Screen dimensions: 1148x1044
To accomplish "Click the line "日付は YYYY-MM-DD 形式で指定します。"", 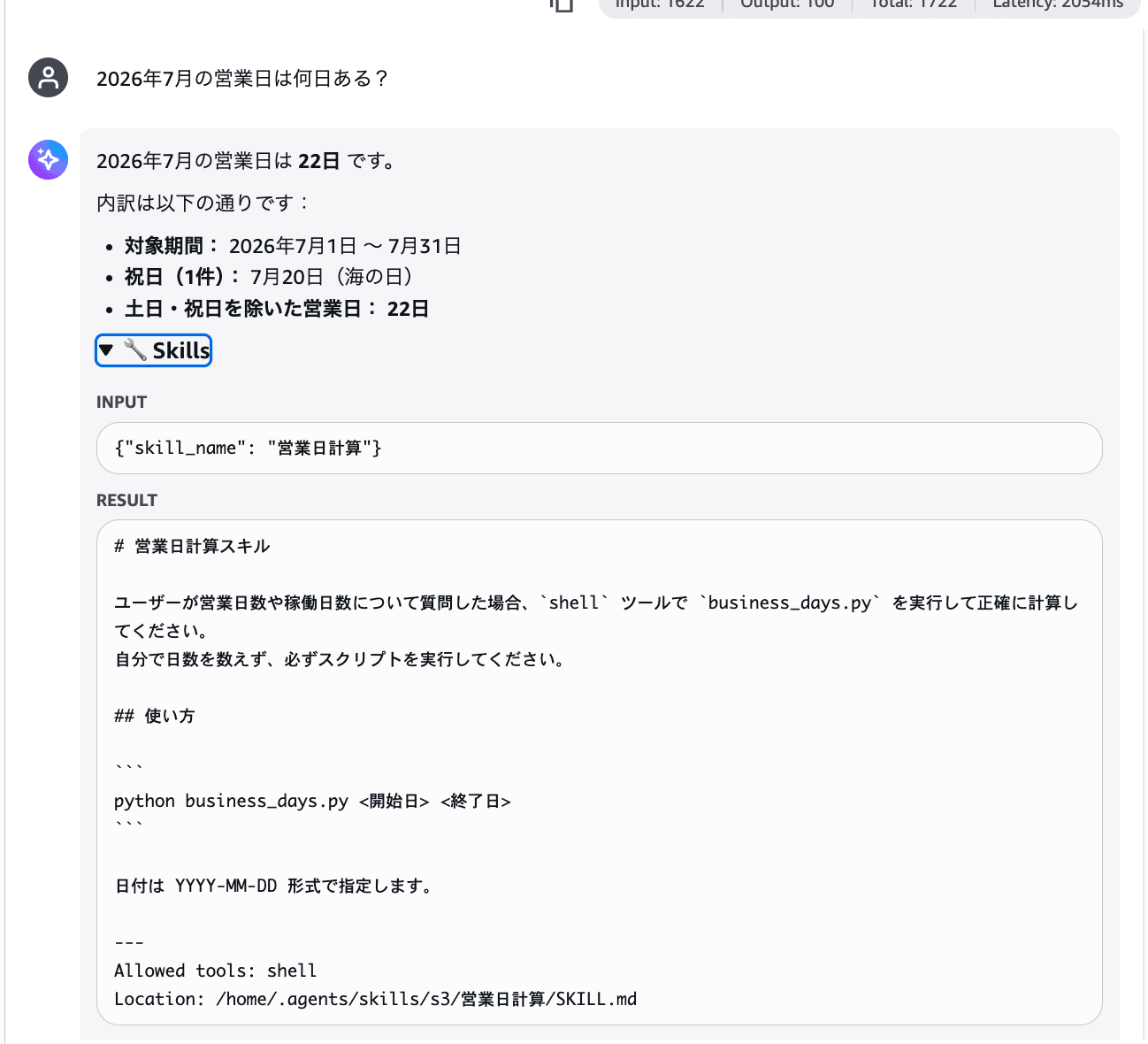I will [x=273, y=886].
